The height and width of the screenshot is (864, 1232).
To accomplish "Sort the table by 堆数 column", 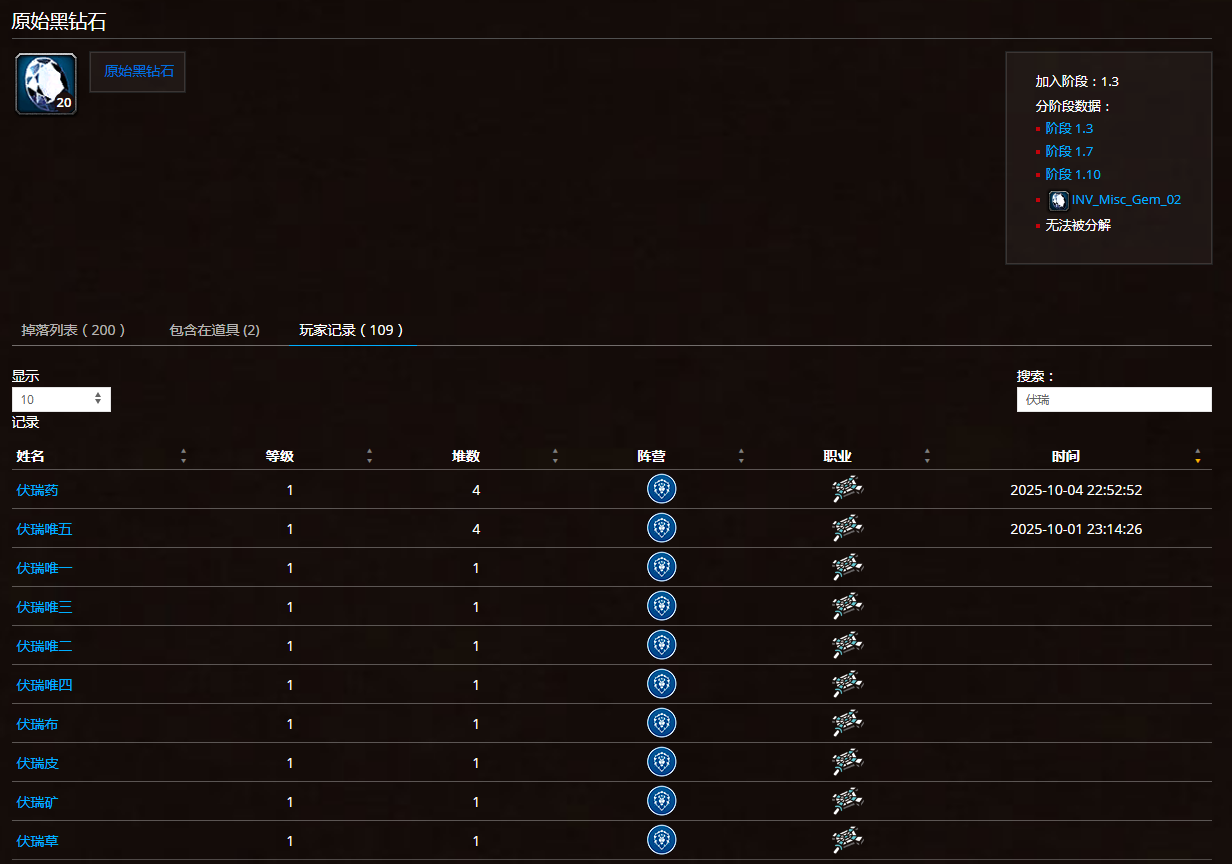I will pyautogui.click(x=466, y=456).
